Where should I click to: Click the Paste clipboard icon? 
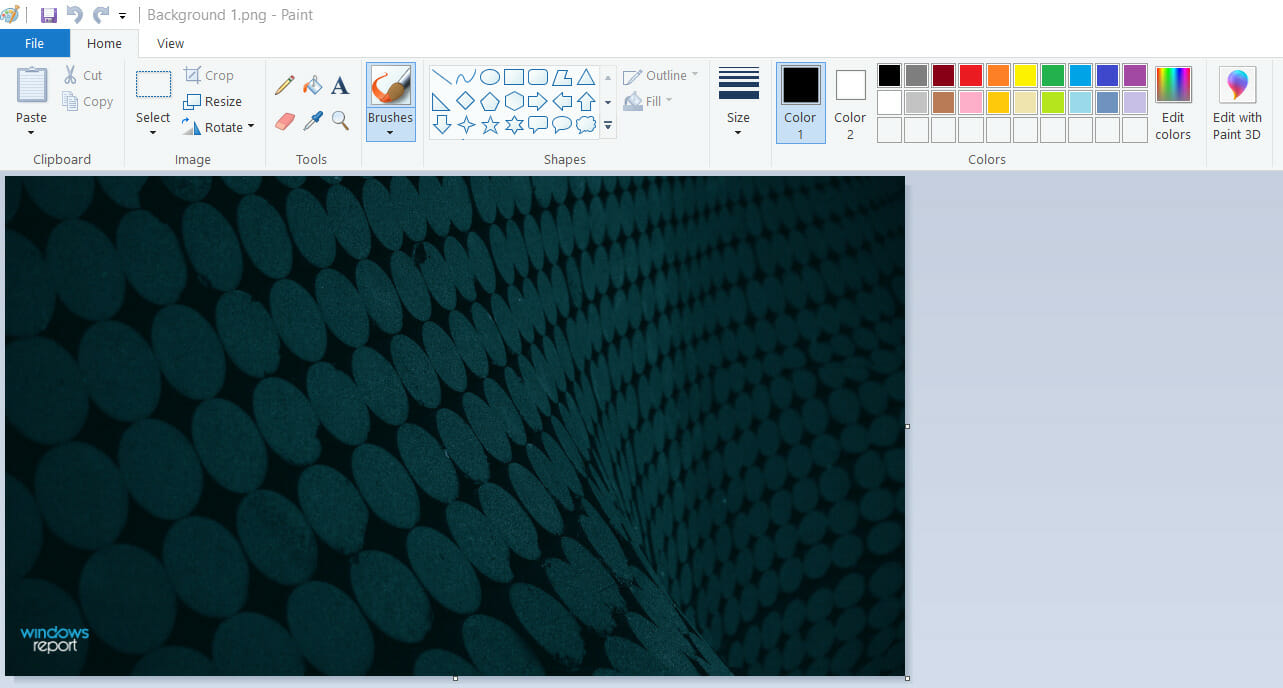pyautogui.click(x=32, y=85)
